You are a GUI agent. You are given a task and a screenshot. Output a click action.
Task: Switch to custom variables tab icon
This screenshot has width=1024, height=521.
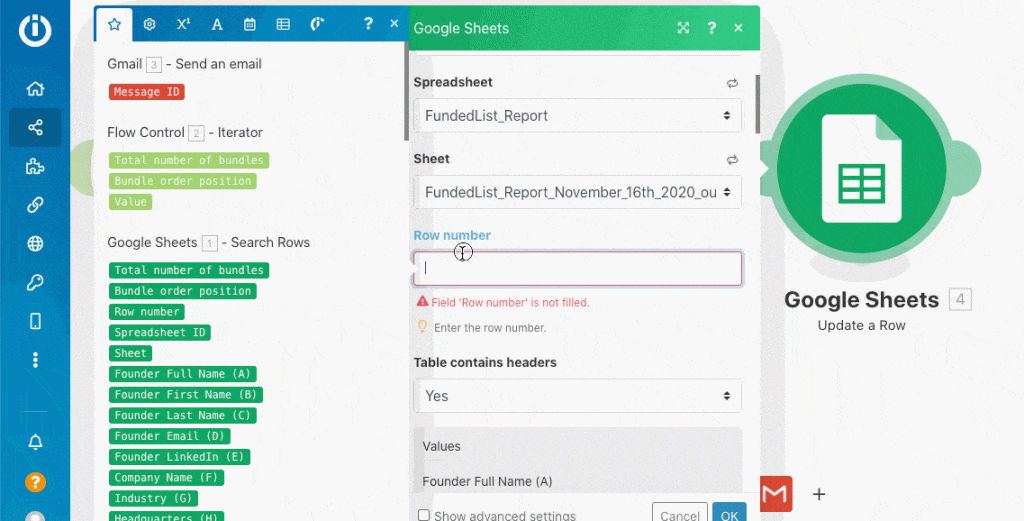[x=317, y=24]
